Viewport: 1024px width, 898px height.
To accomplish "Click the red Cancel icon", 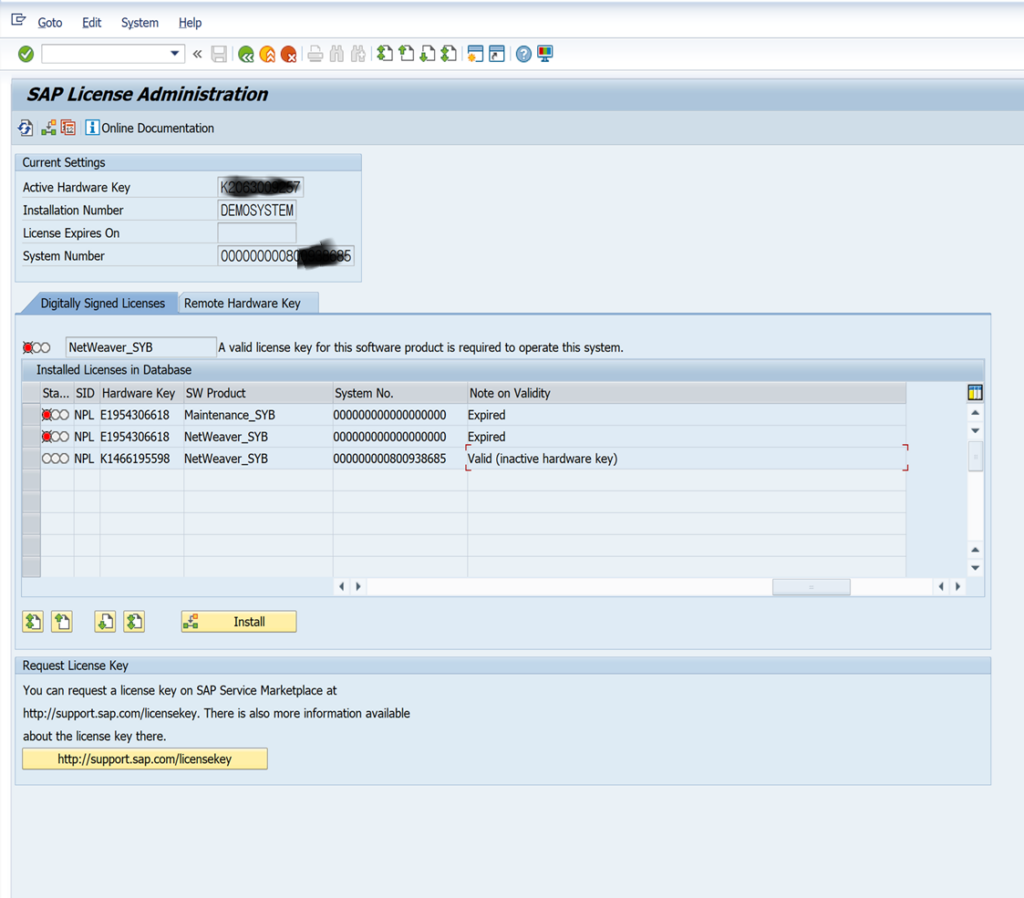I will 289,54.
